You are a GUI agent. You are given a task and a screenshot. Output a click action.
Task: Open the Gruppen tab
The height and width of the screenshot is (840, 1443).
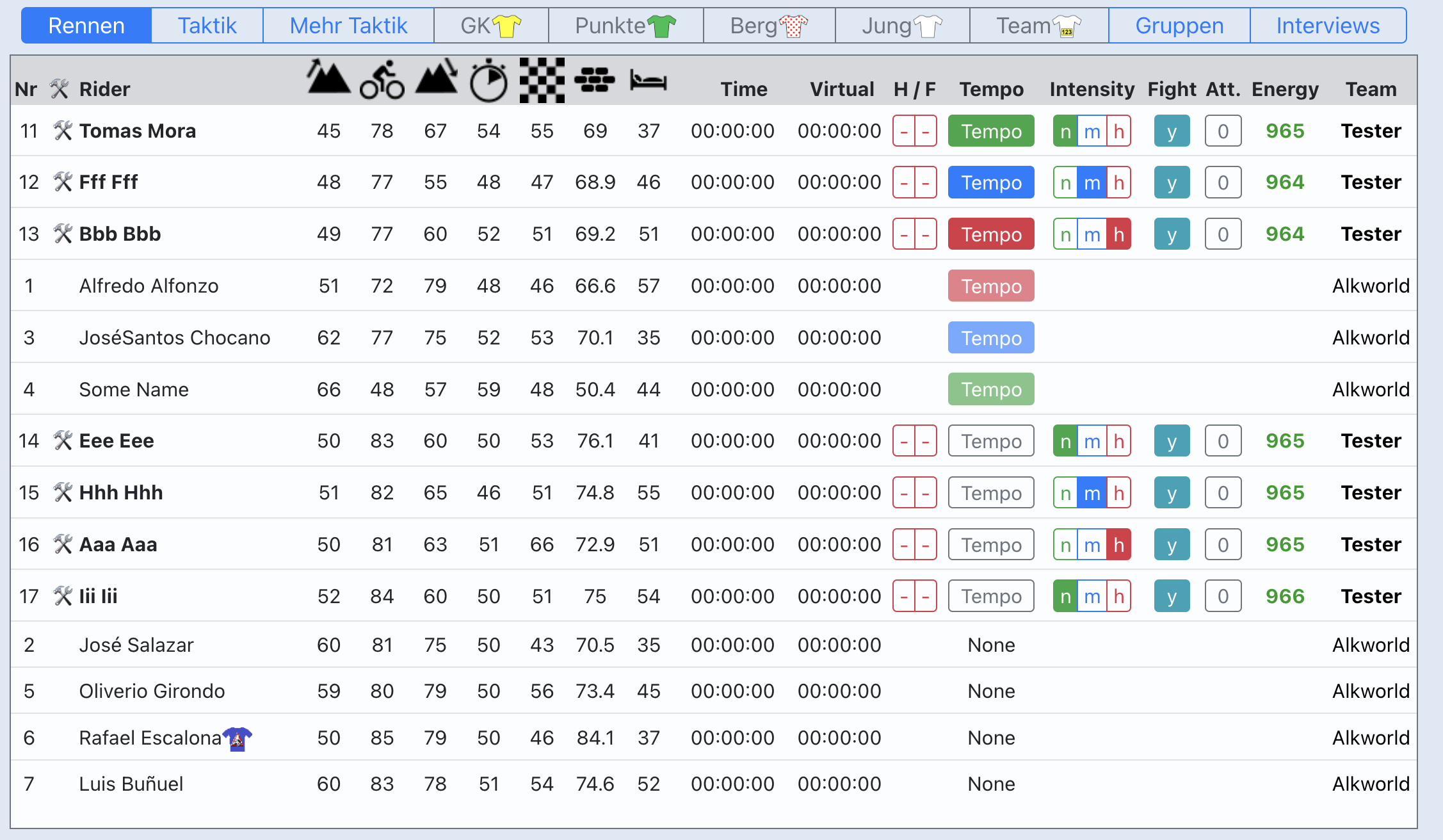coord(1179,26)
